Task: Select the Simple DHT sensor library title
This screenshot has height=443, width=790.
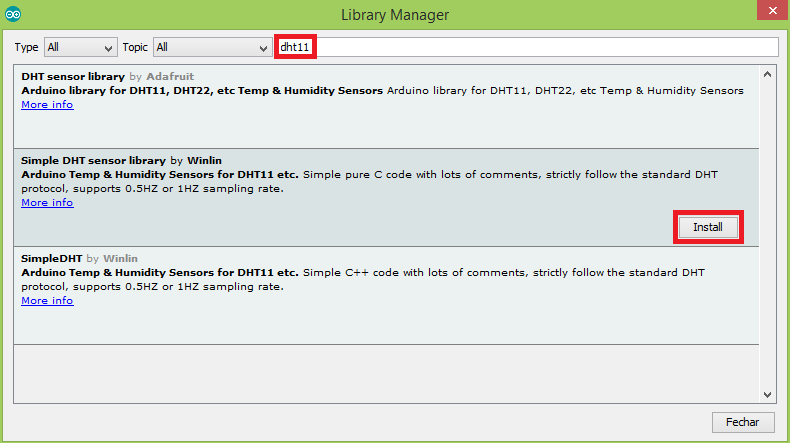Action: pyautogui.click(x=93, y=161)
